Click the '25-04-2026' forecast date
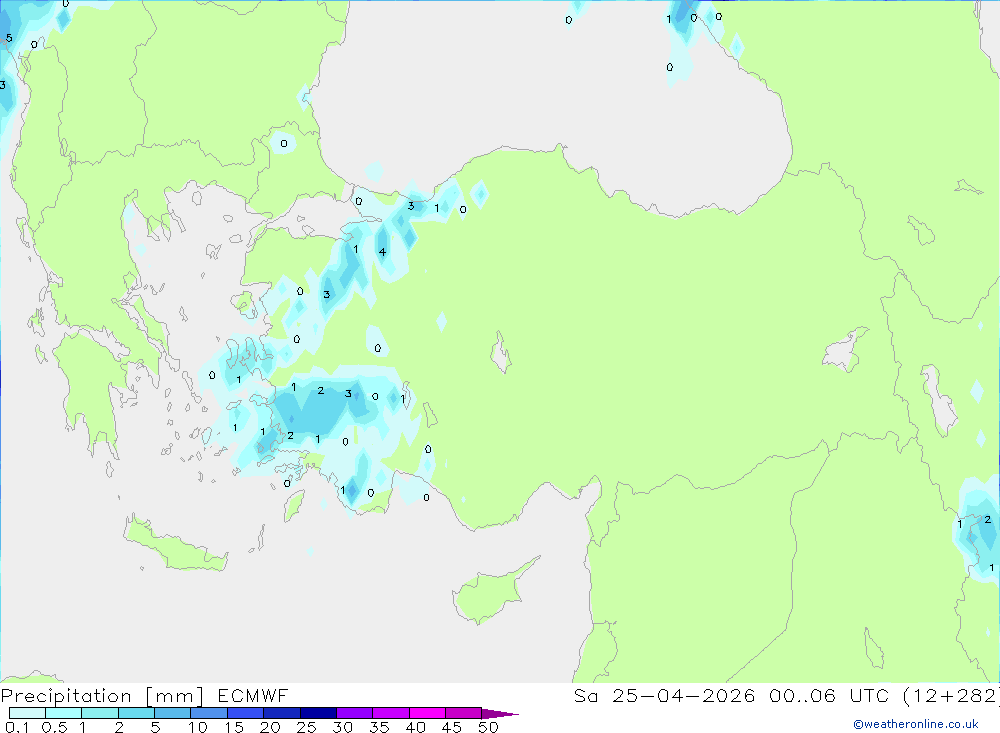 (x=684, y=695)
